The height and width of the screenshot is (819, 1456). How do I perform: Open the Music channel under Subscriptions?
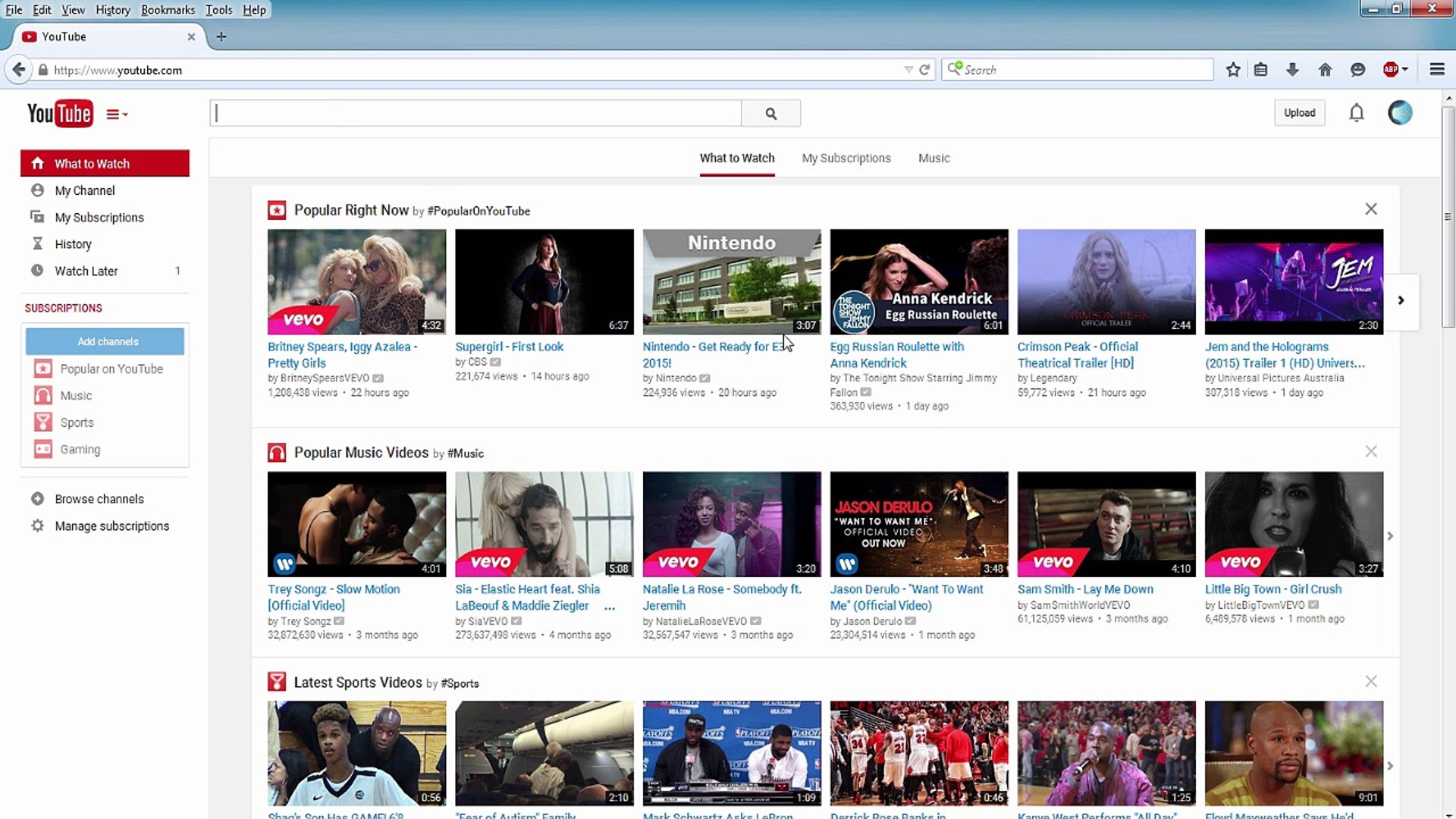74,395
